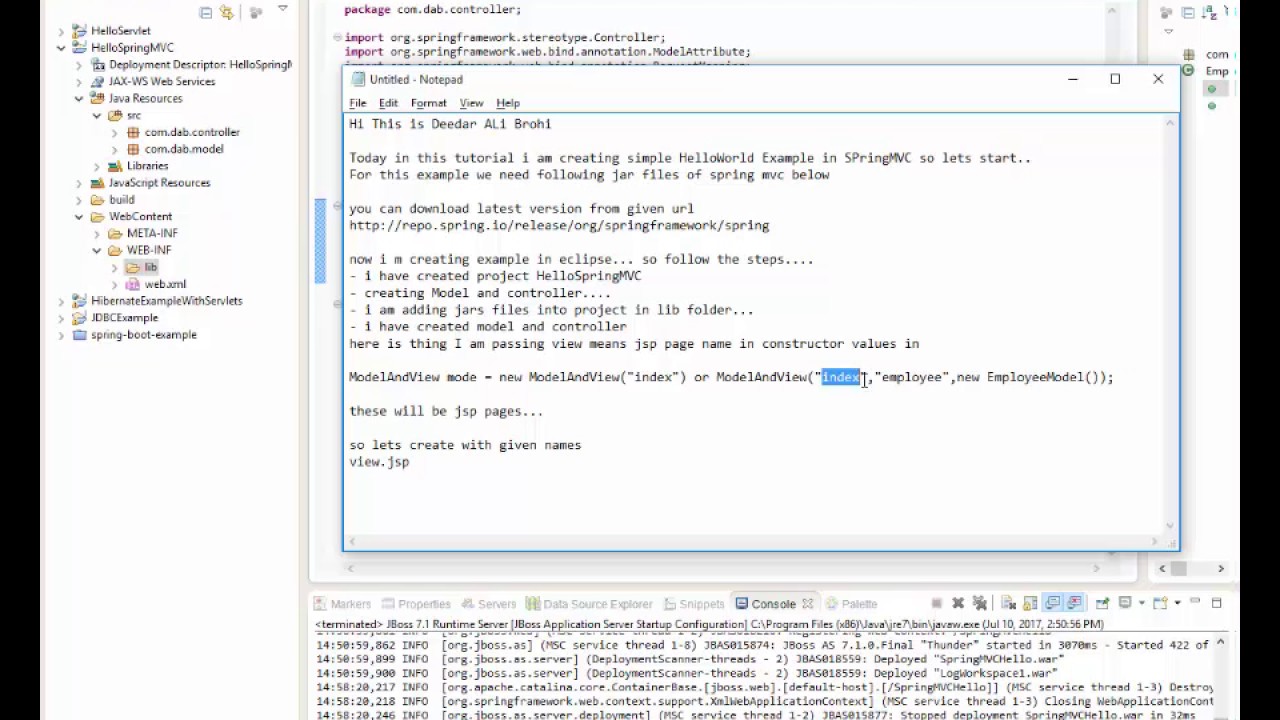Click the Notepad vertical scrollbar up arrow

1170,123
